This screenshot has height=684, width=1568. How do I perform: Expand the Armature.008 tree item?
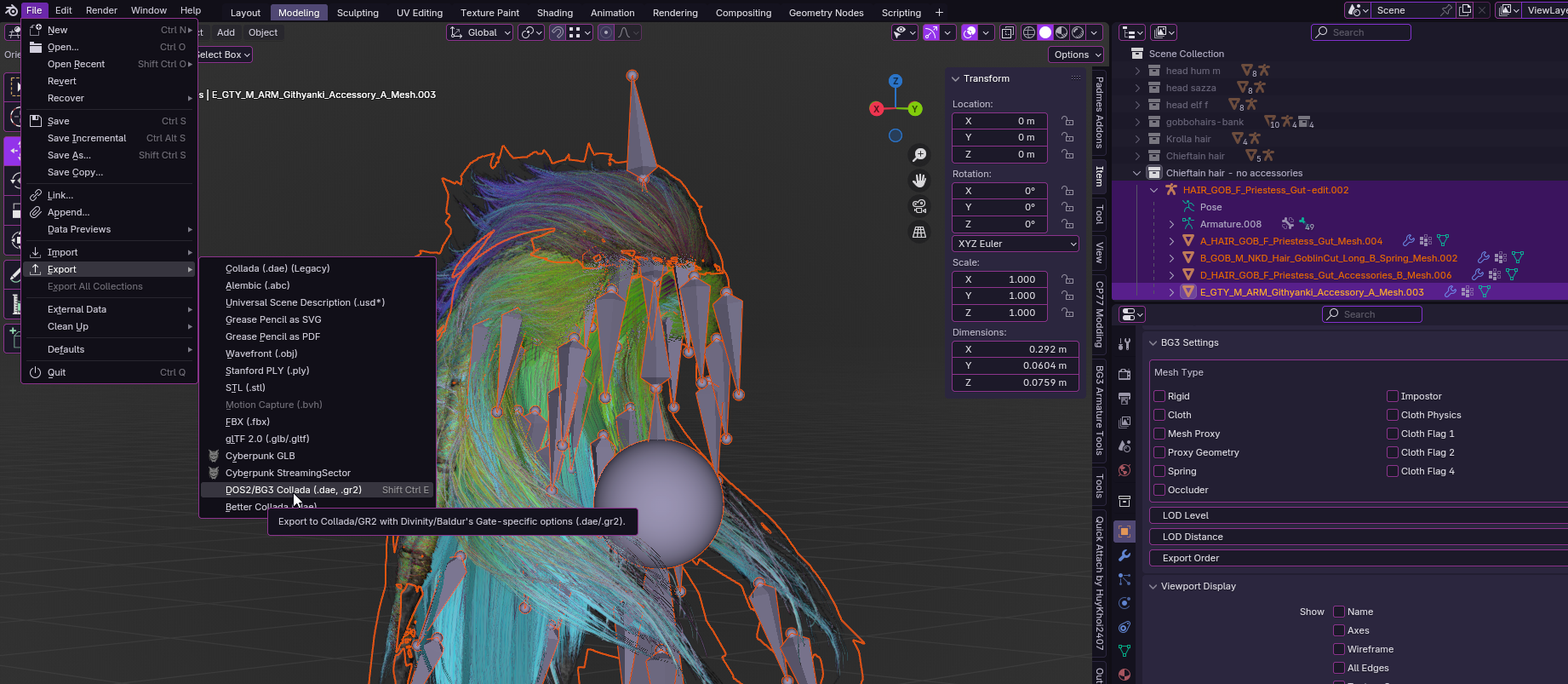[1172, 224]
